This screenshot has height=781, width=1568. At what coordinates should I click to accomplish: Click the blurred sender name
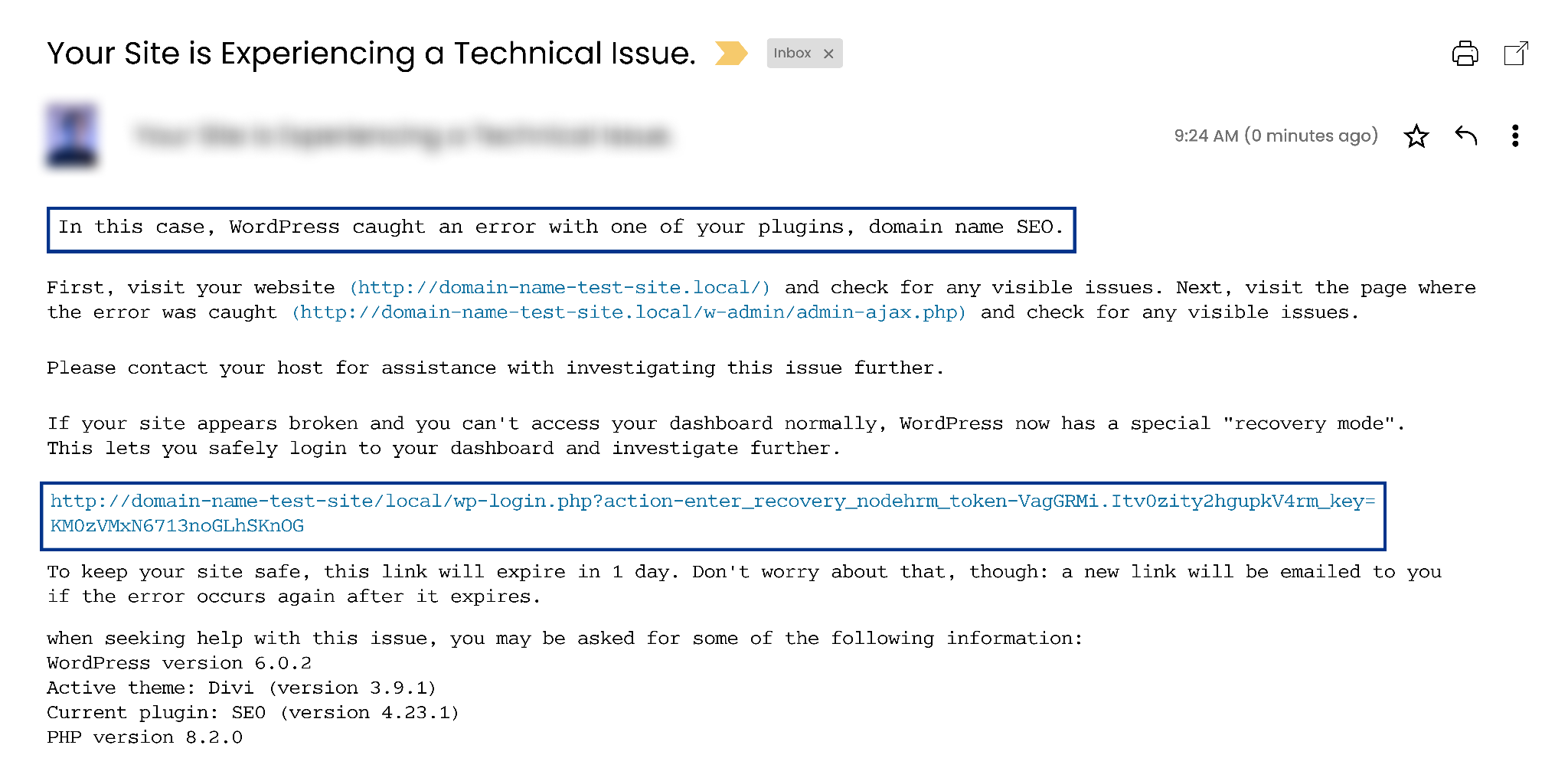[x=402, y=136]
